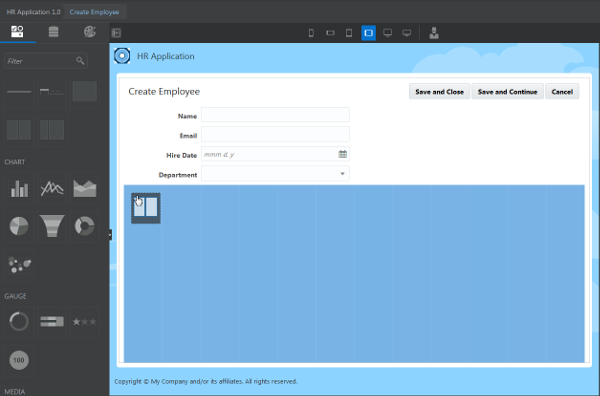The image size is (600, 396).
Task: Click the dragged two-column layout thumbnail
Action: [146, 209]
